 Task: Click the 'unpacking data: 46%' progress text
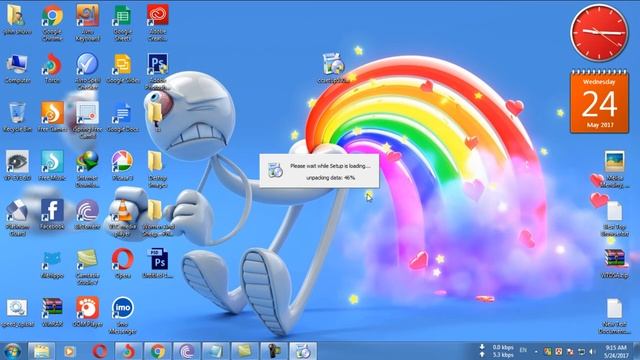(x=331, y=178)
